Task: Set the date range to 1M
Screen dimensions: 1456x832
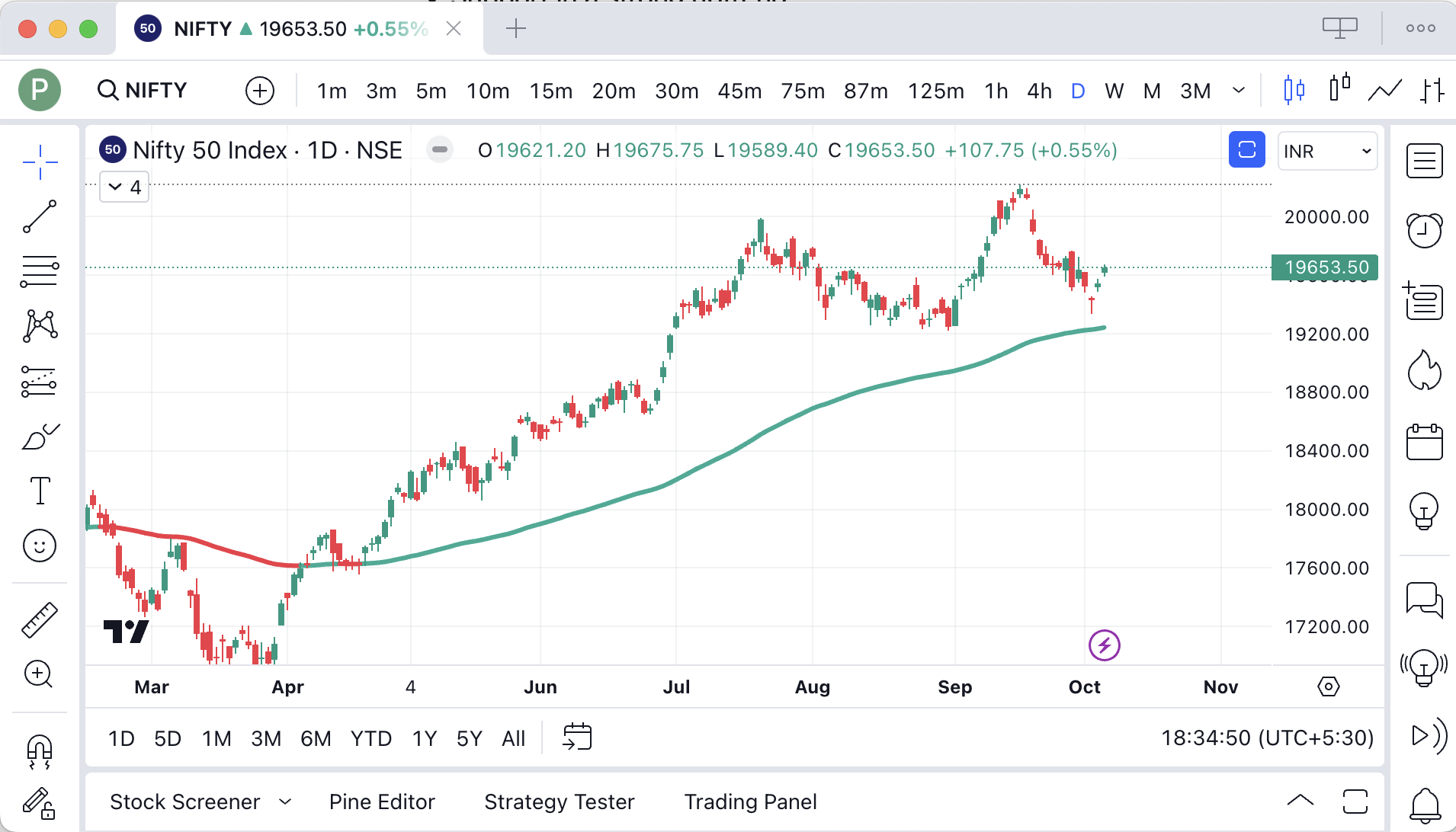Action: [x=216, y=738]
